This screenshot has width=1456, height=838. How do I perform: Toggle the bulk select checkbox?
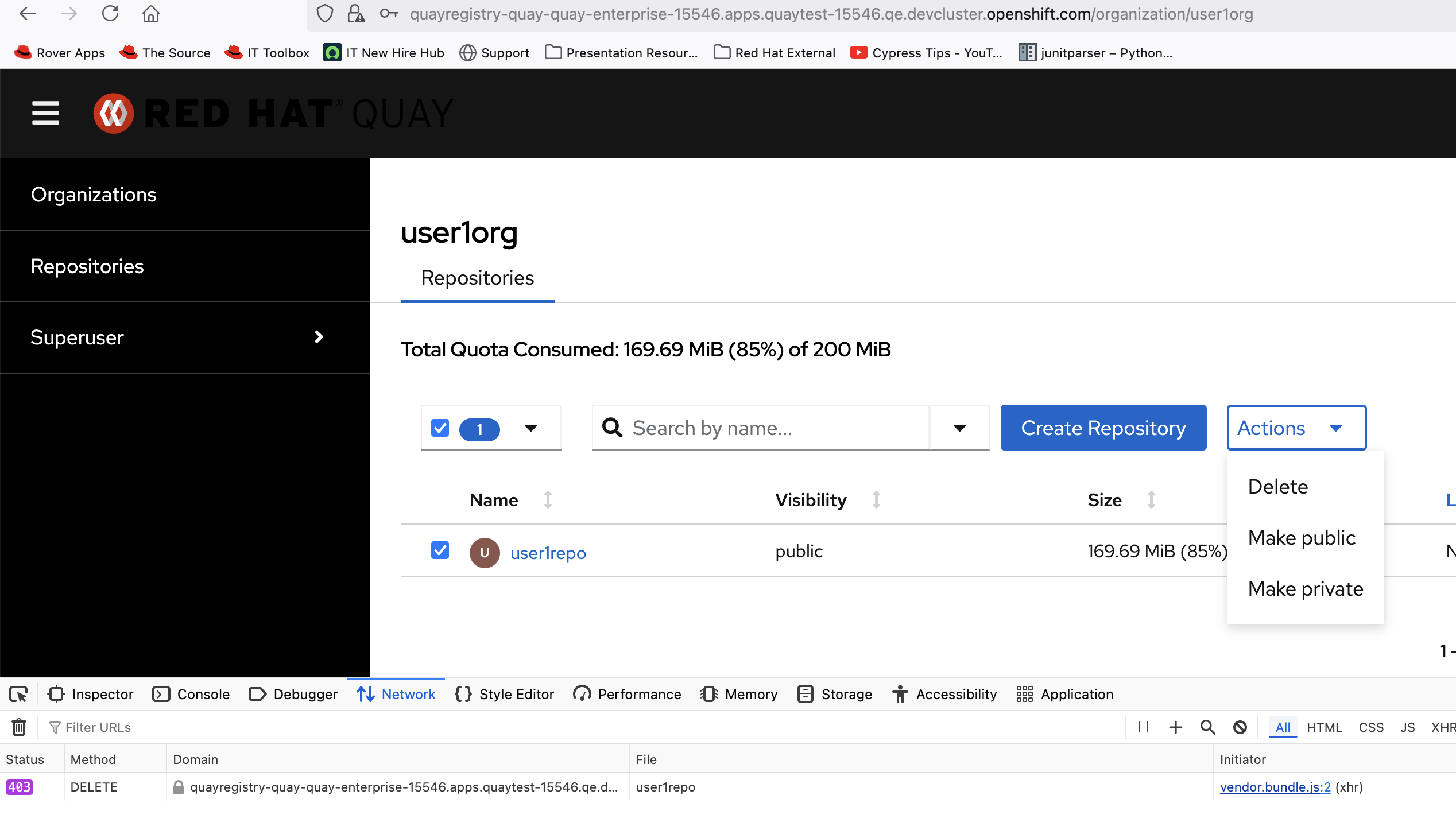[440, 428]
